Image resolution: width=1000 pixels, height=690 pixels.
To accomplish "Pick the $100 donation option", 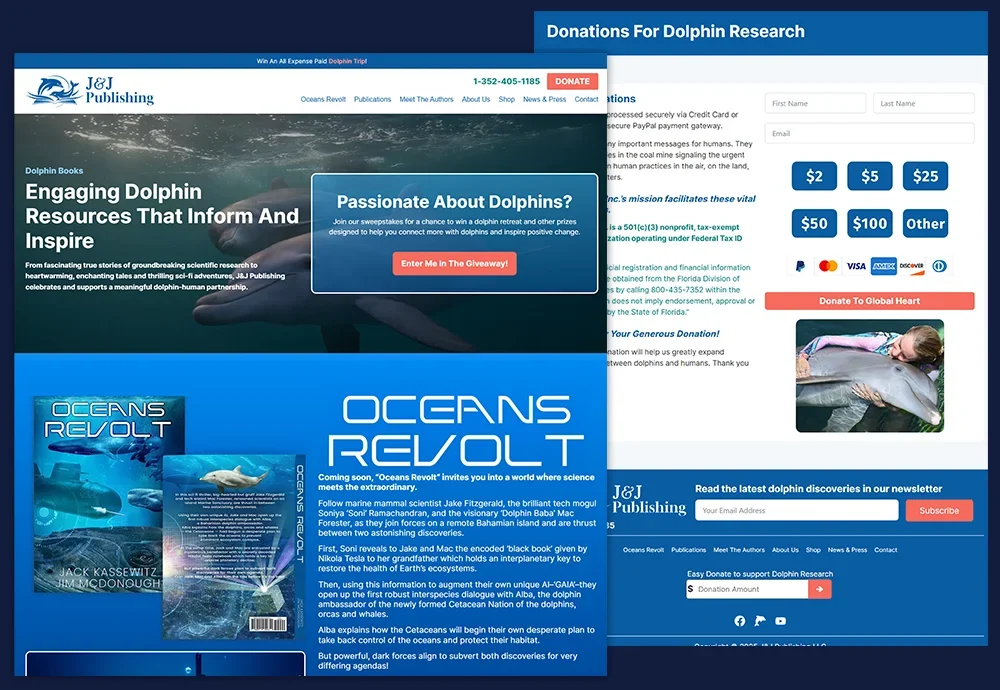I will point(869,223).
